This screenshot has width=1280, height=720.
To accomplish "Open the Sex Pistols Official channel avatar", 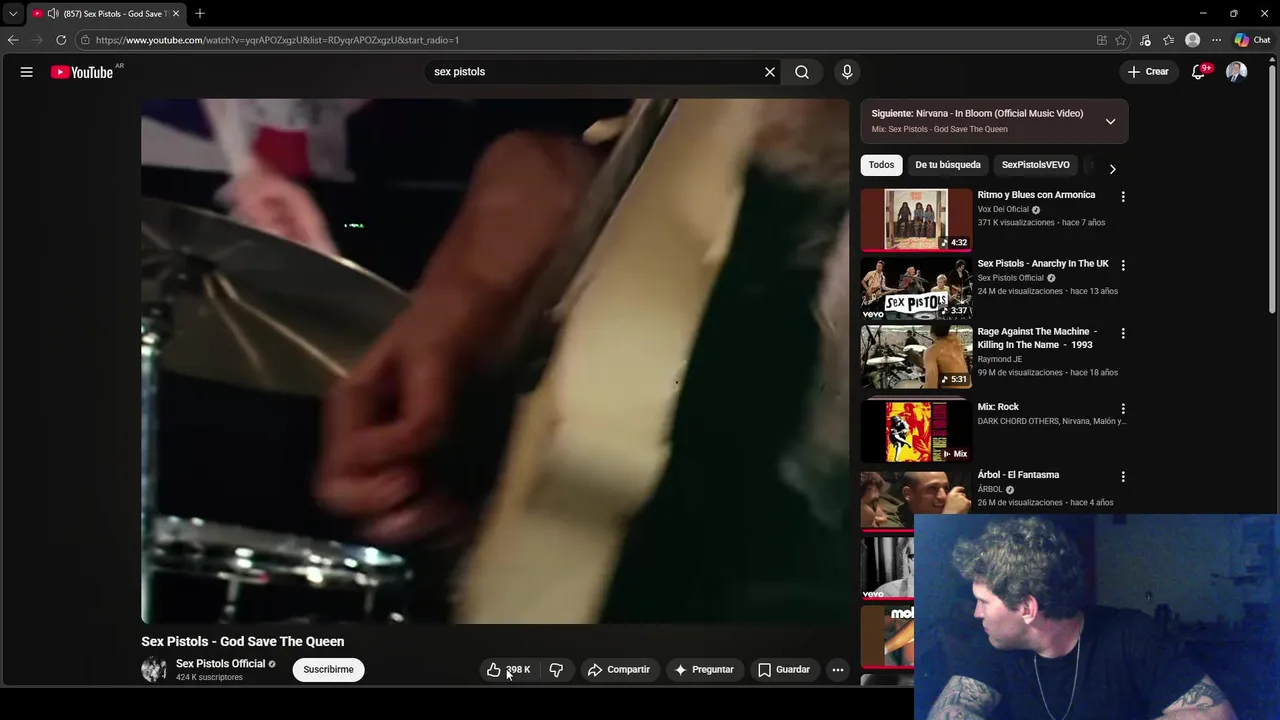I will [154, 670].
